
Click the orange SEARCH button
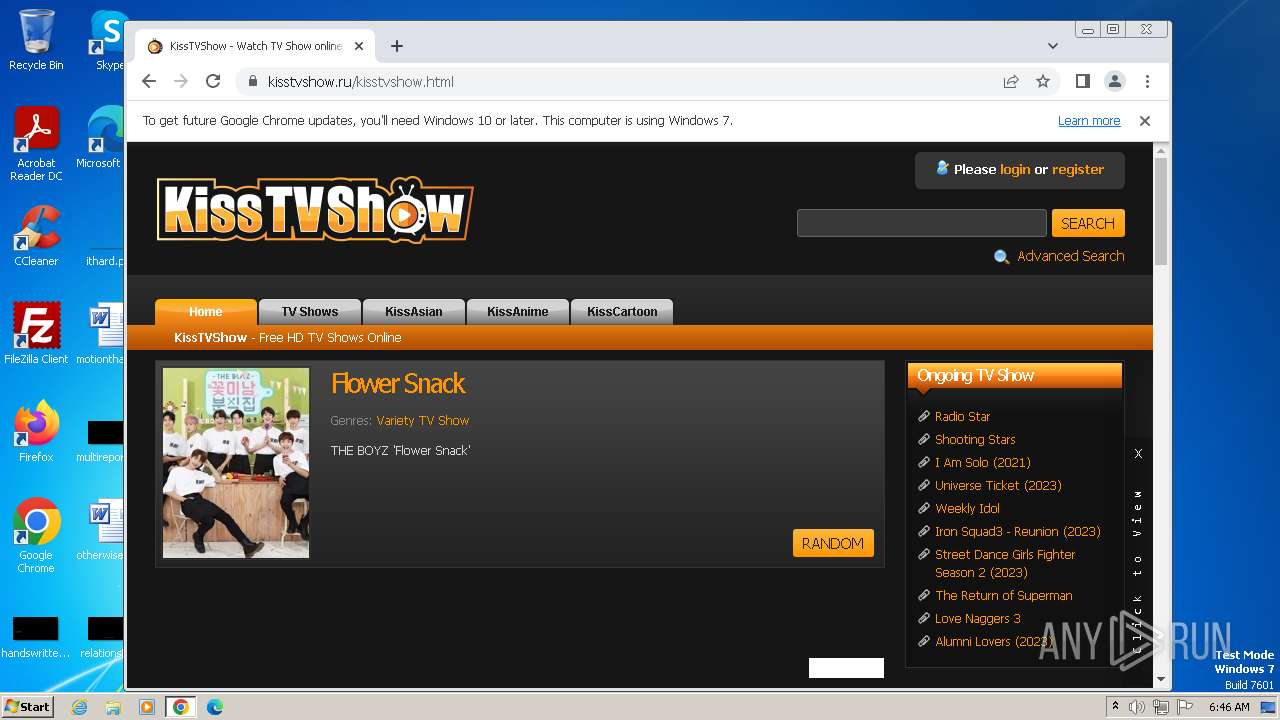tap(1088, 223)
